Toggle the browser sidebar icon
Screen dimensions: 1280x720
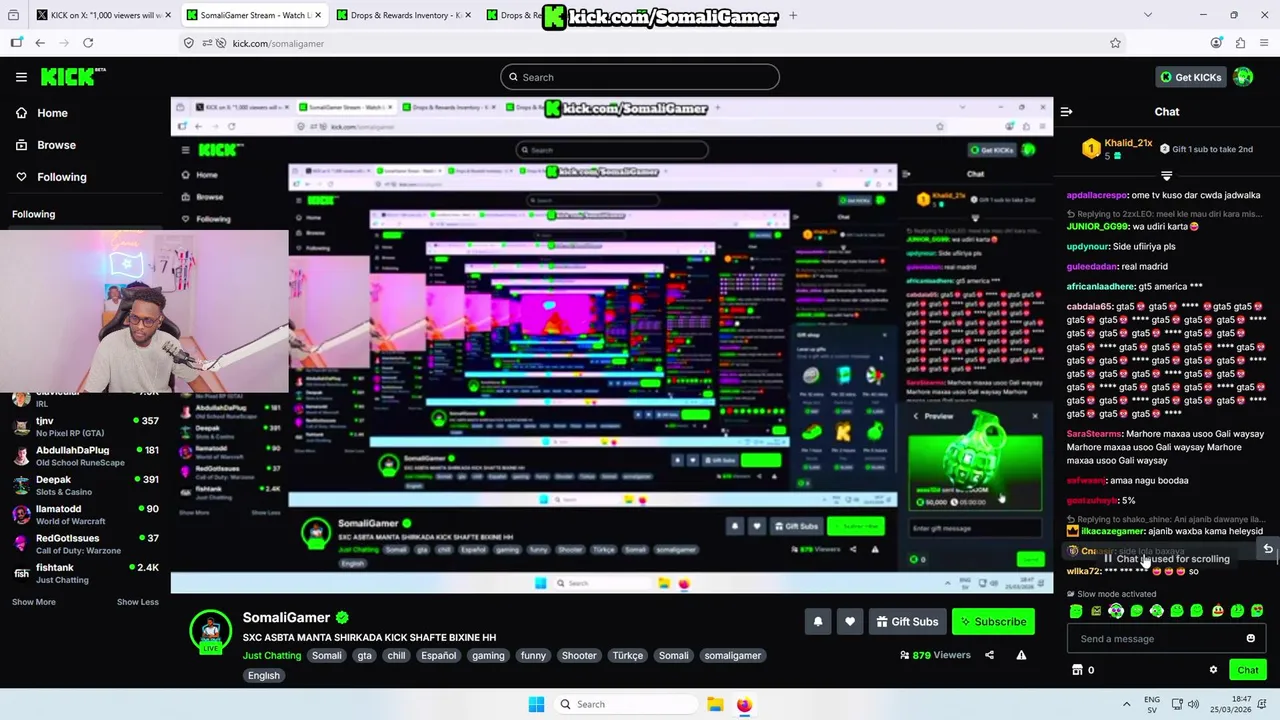(x=16, y=43)
